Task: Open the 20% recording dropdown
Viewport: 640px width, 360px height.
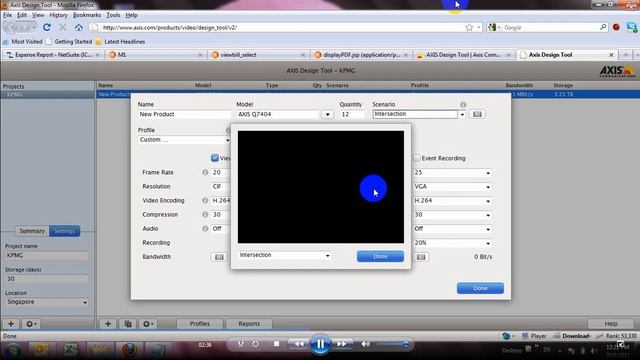Action: pos(488,243)
